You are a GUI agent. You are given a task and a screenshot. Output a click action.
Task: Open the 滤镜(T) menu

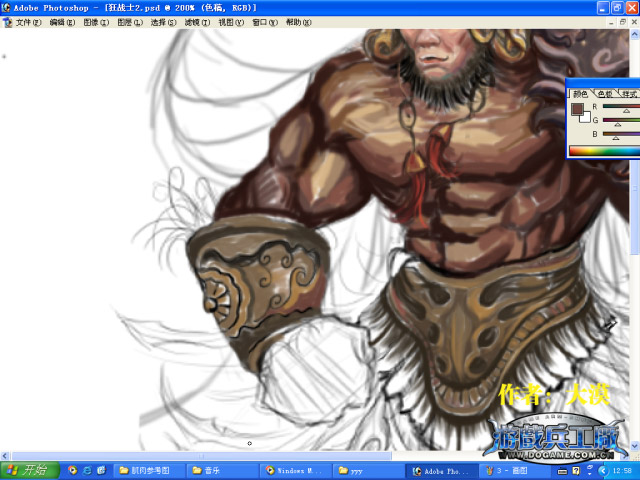(197, 22)
